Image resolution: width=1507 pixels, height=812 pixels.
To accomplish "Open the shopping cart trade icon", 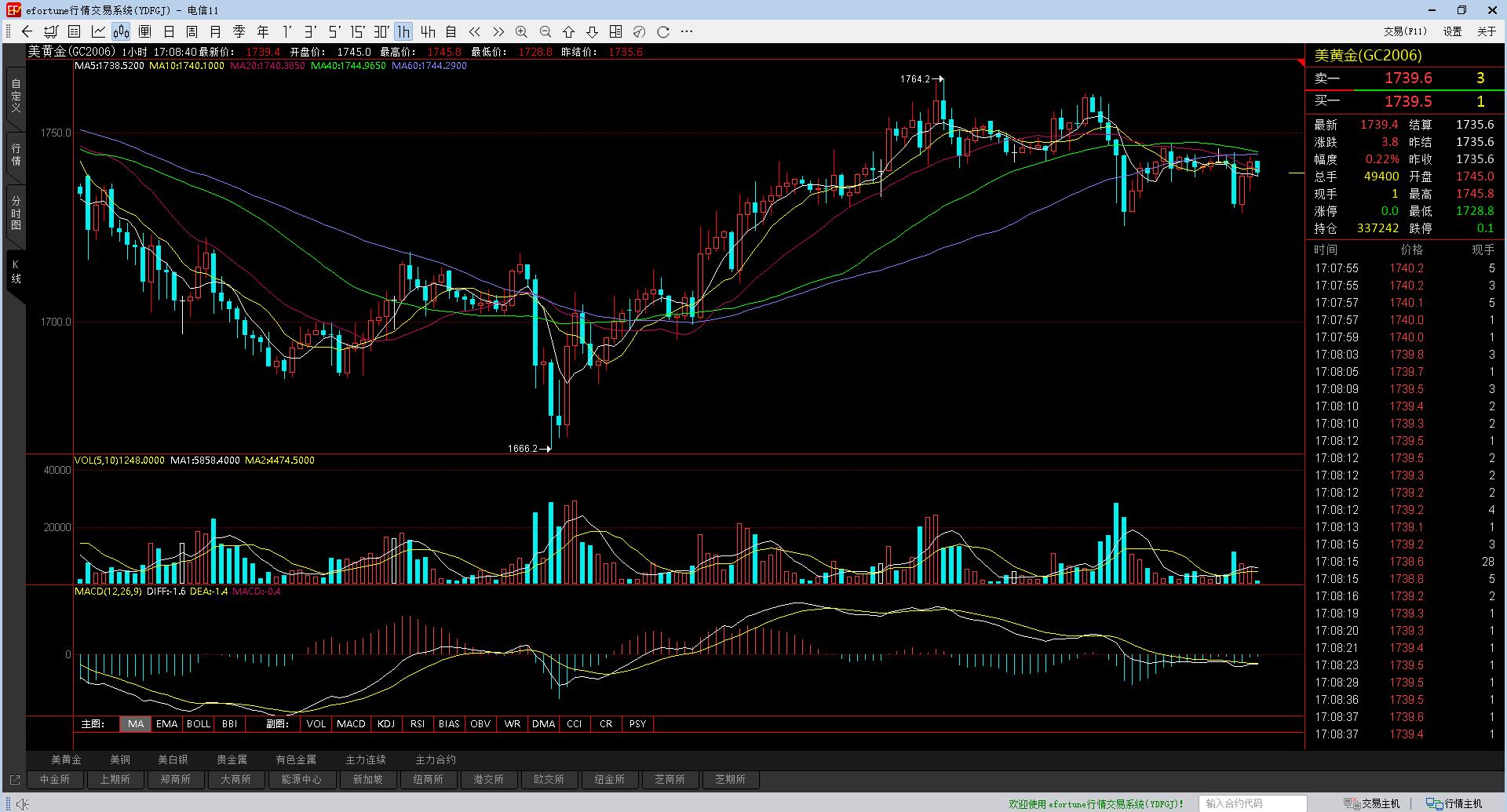I will (x=51, y=31).
